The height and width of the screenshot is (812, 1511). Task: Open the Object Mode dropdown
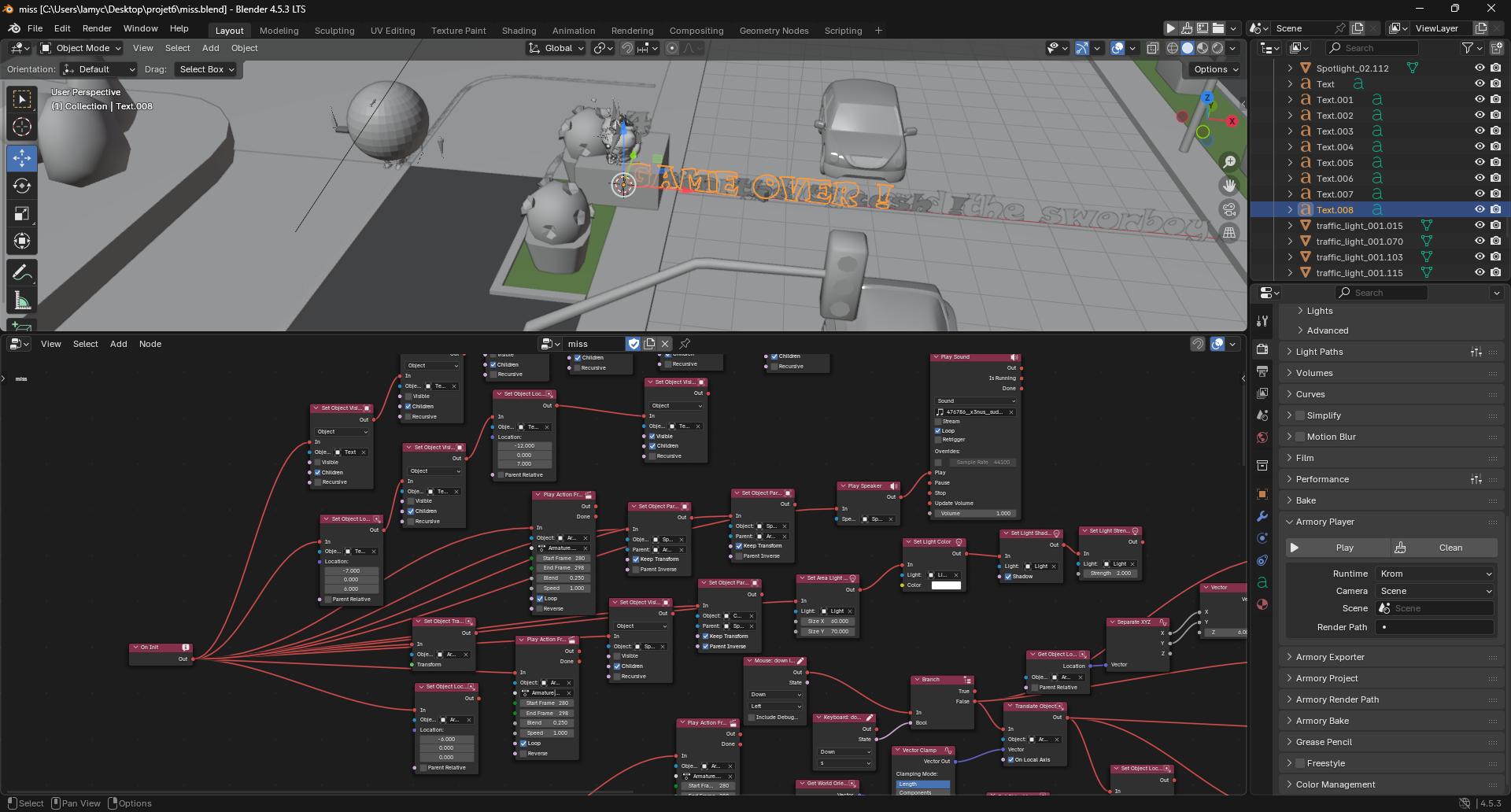point(81,48)
